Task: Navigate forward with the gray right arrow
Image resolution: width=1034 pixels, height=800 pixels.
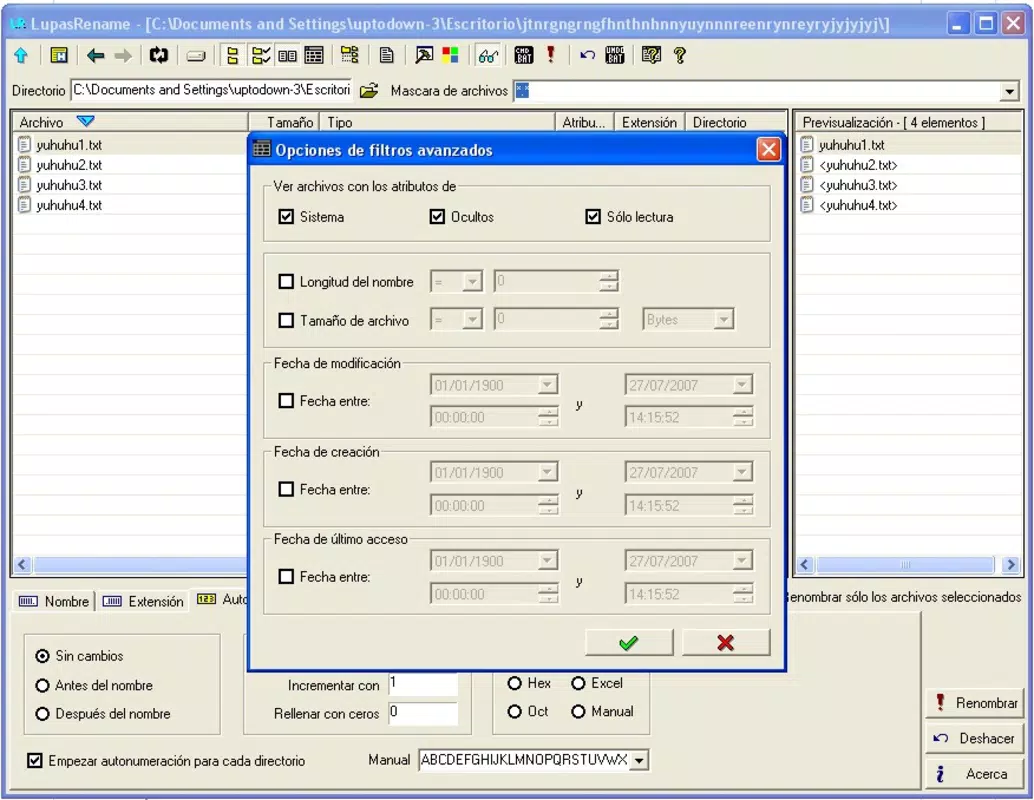Action: pyautogui.click(x=123, y=55)
